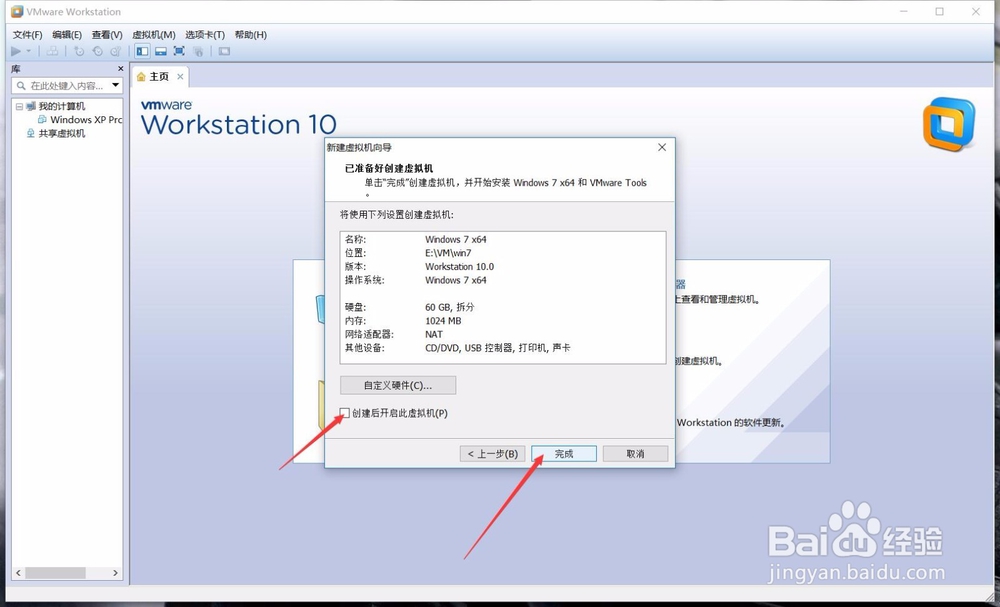Click the 名称 row value Windows 7 x64
Image resolution: width=1000 pixels, height=607 pixels.
coord(455,239)
